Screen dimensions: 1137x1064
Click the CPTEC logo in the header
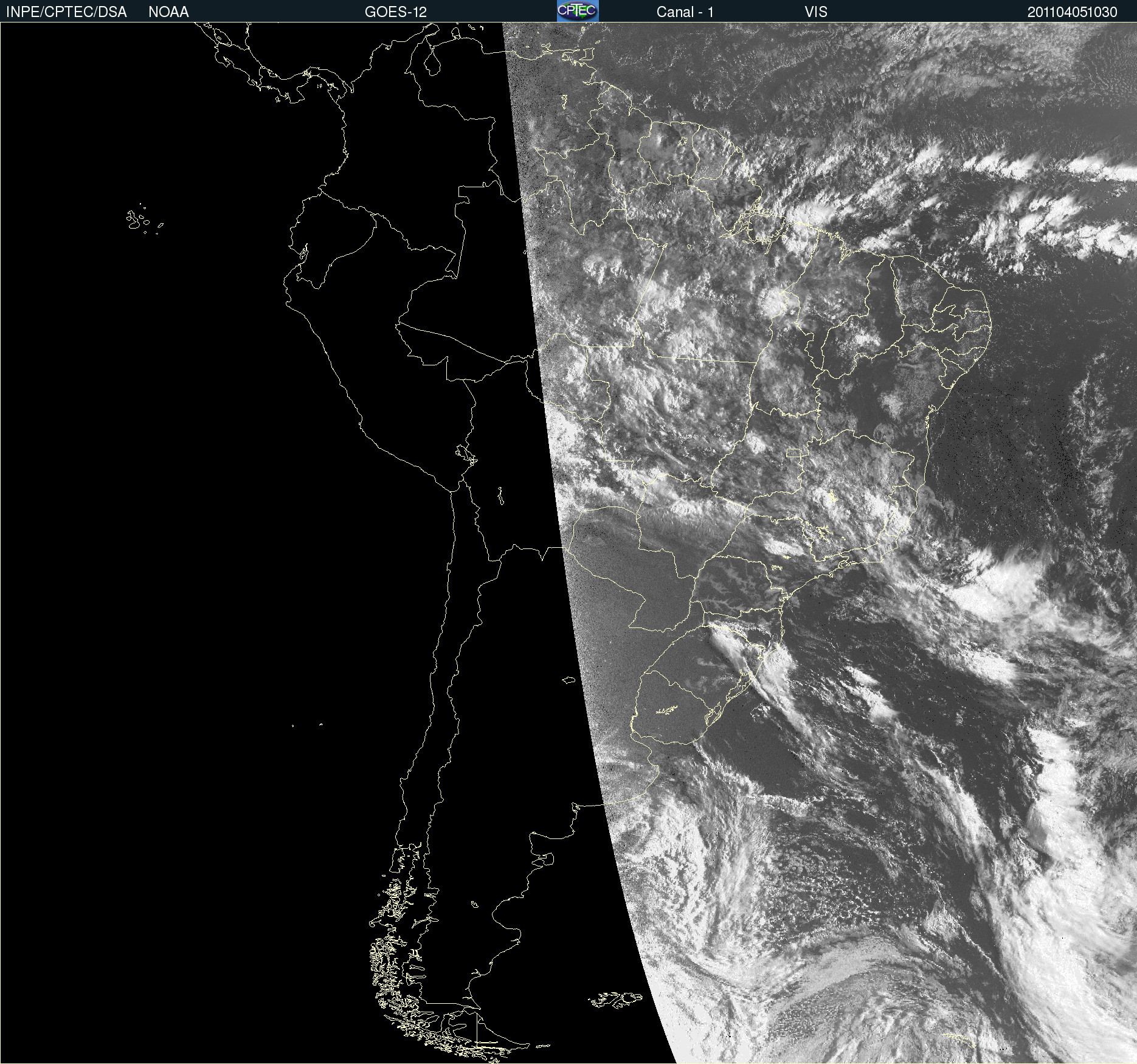coord(578,11)
